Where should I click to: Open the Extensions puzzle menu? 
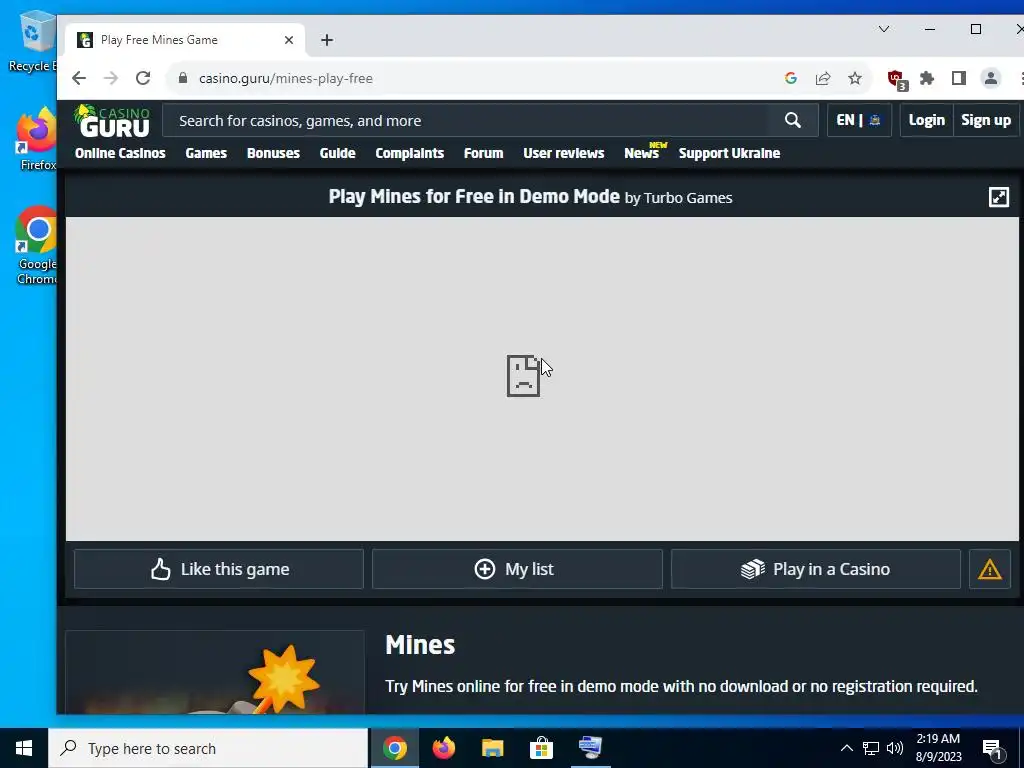(x=927, y=78)
